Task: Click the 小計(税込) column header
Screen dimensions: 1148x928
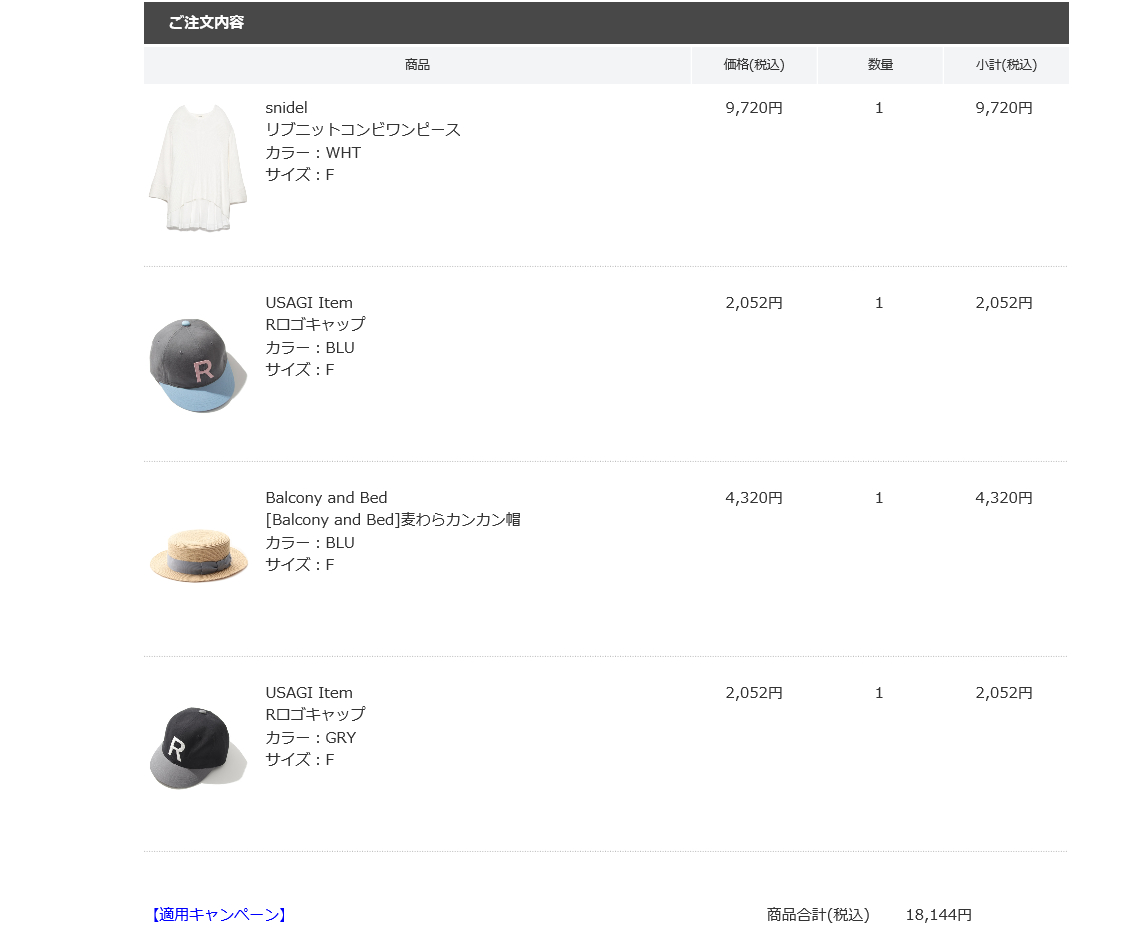Action: [x=1006, y=64]
